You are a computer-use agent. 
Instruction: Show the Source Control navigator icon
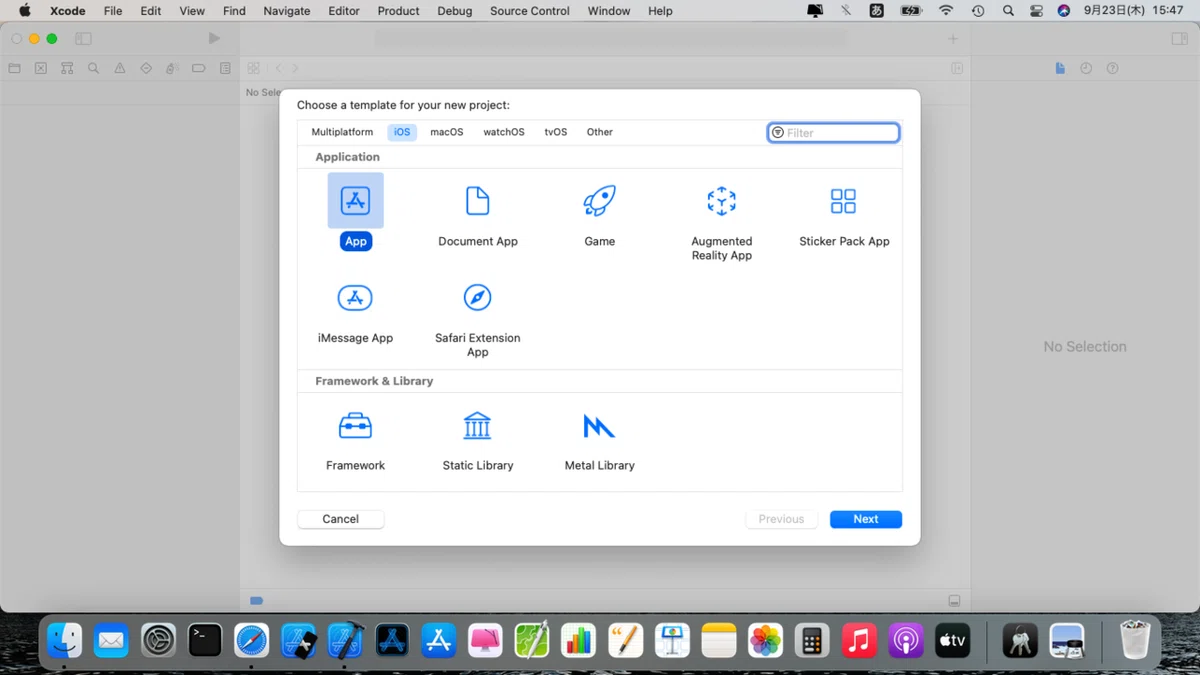point(41,68)
